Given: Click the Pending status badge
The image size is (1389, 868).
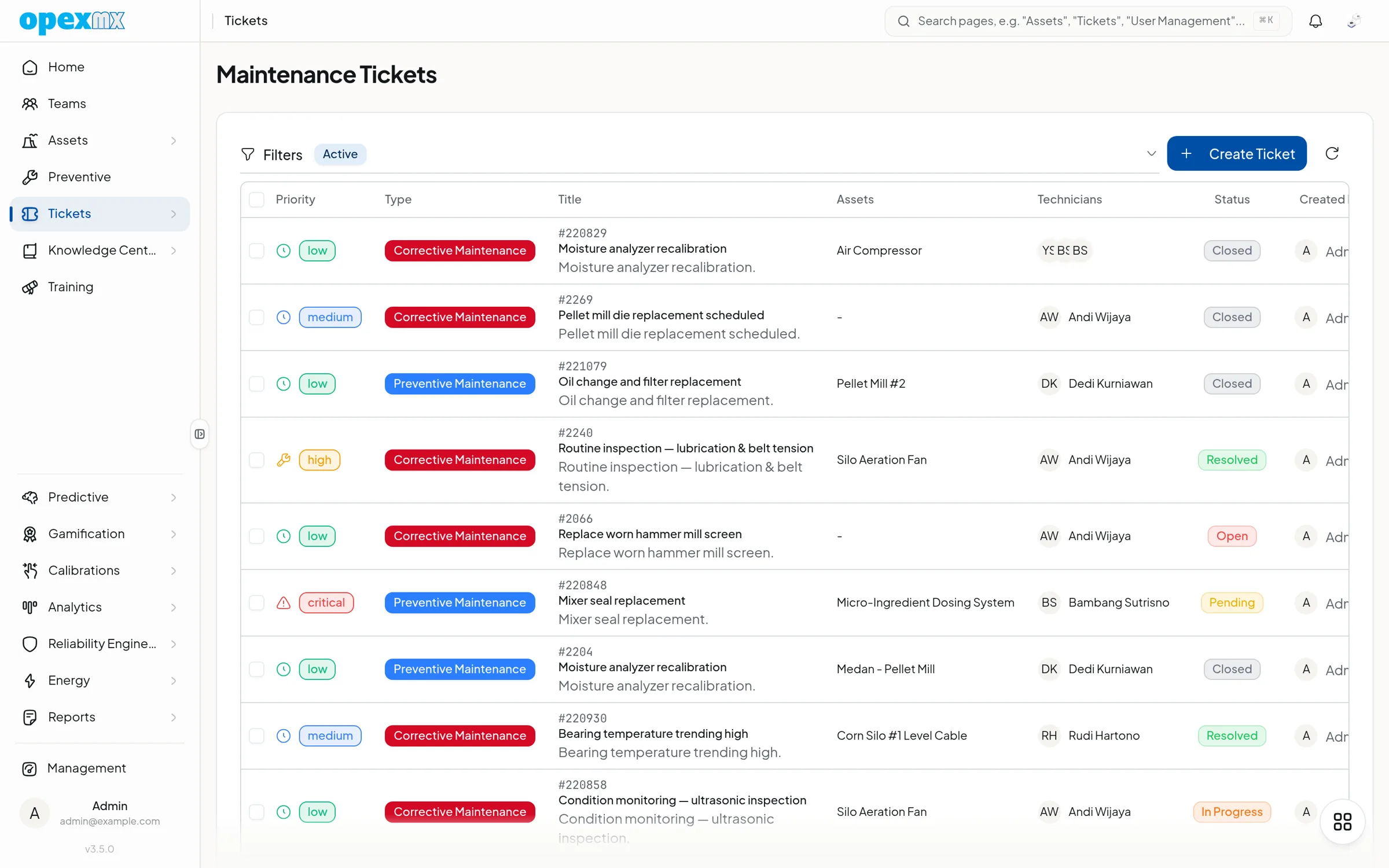Looking at the screenshot, I should click(1232, 602).
